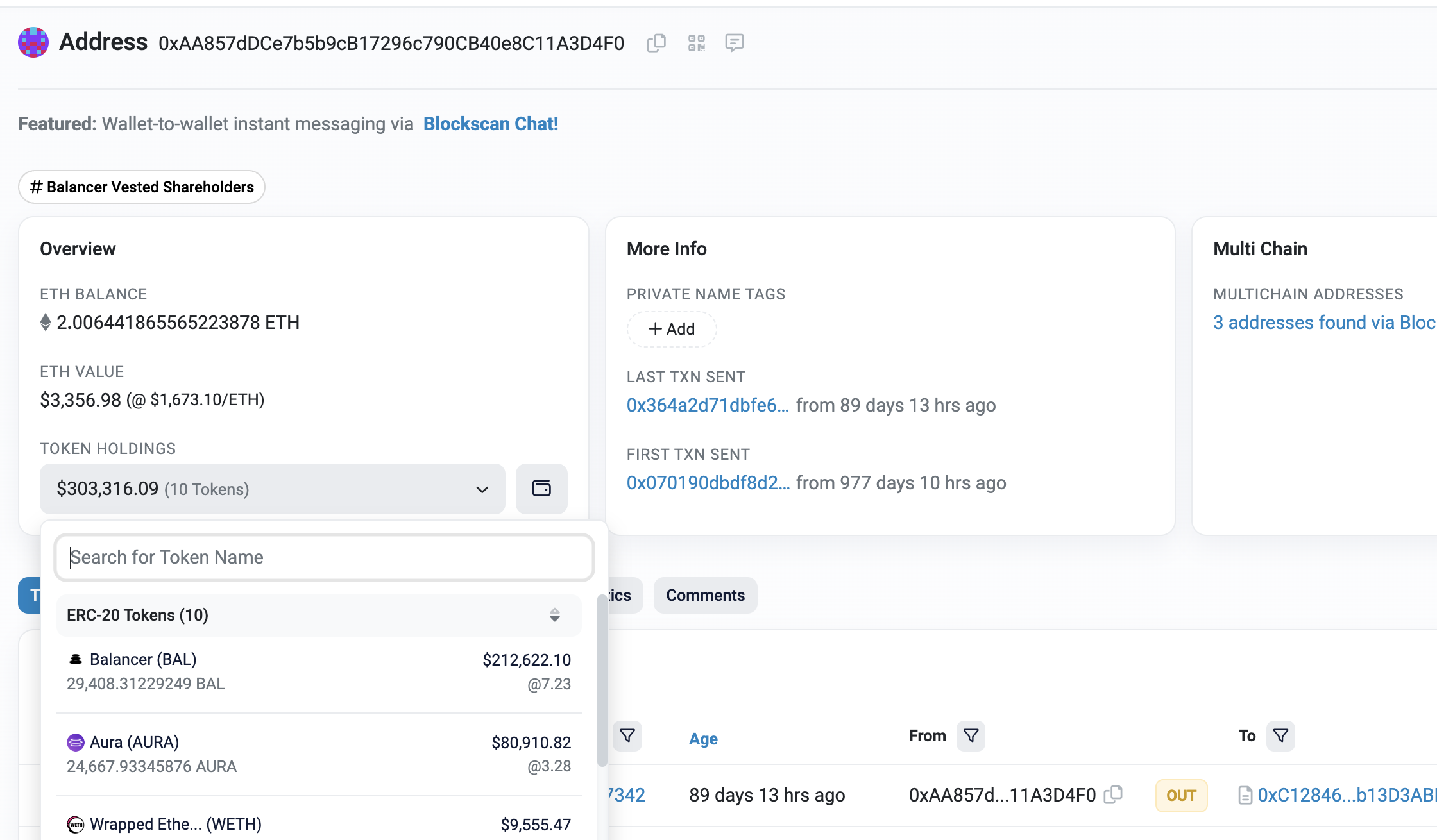Open the last sent transaction hash
This screenshot has height=840, width=1437.
pyautogui.click(x=707, y=405)
